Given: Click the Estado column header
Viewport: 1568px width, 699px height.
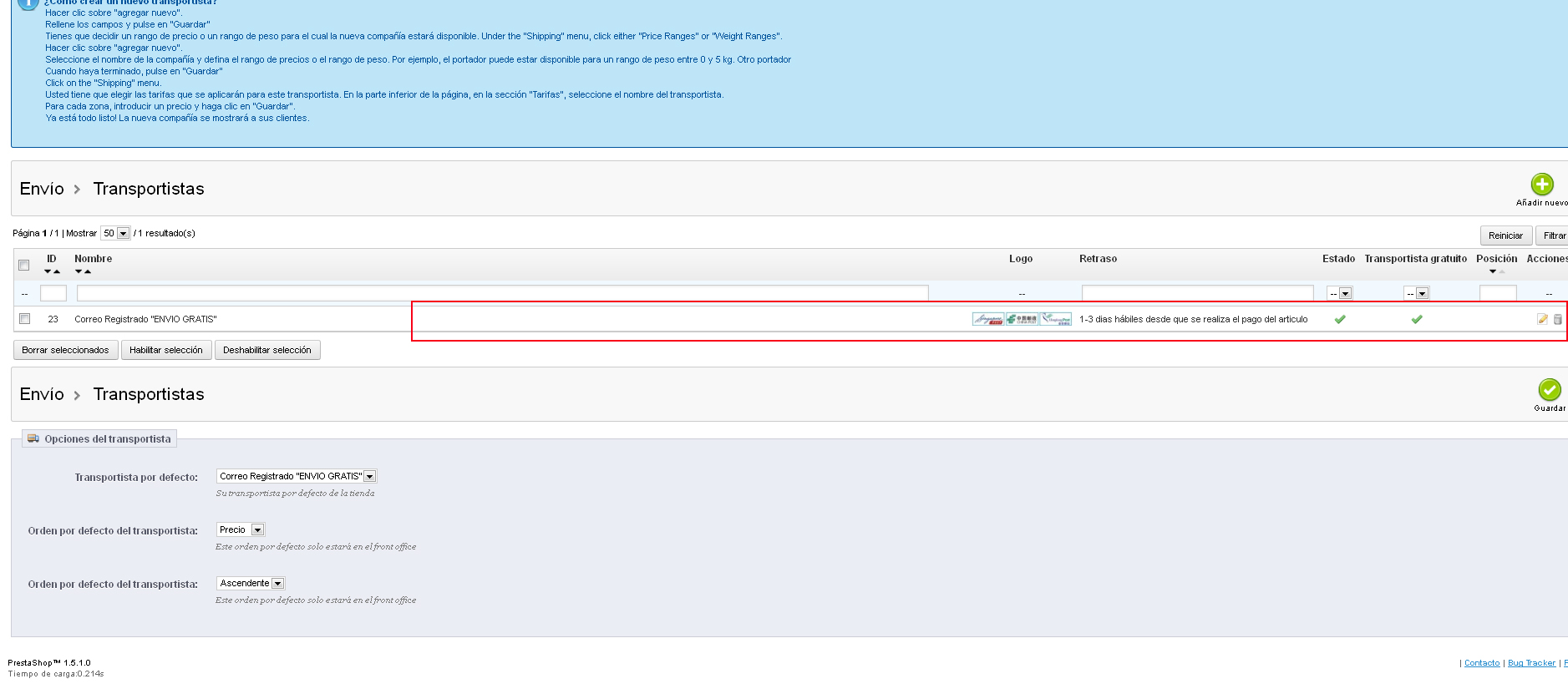Looking at the screenshot, I should click(1339, 259).
